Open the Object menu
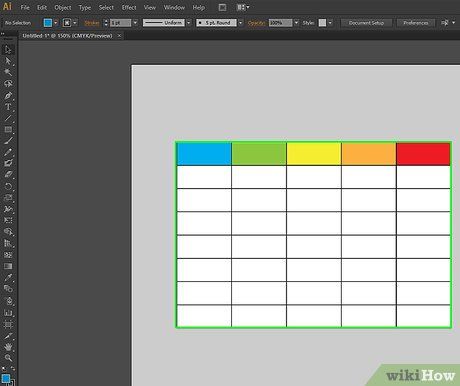The height and width of the screenshot is (386, 460). pyautogui.click(x=63, y=7)
